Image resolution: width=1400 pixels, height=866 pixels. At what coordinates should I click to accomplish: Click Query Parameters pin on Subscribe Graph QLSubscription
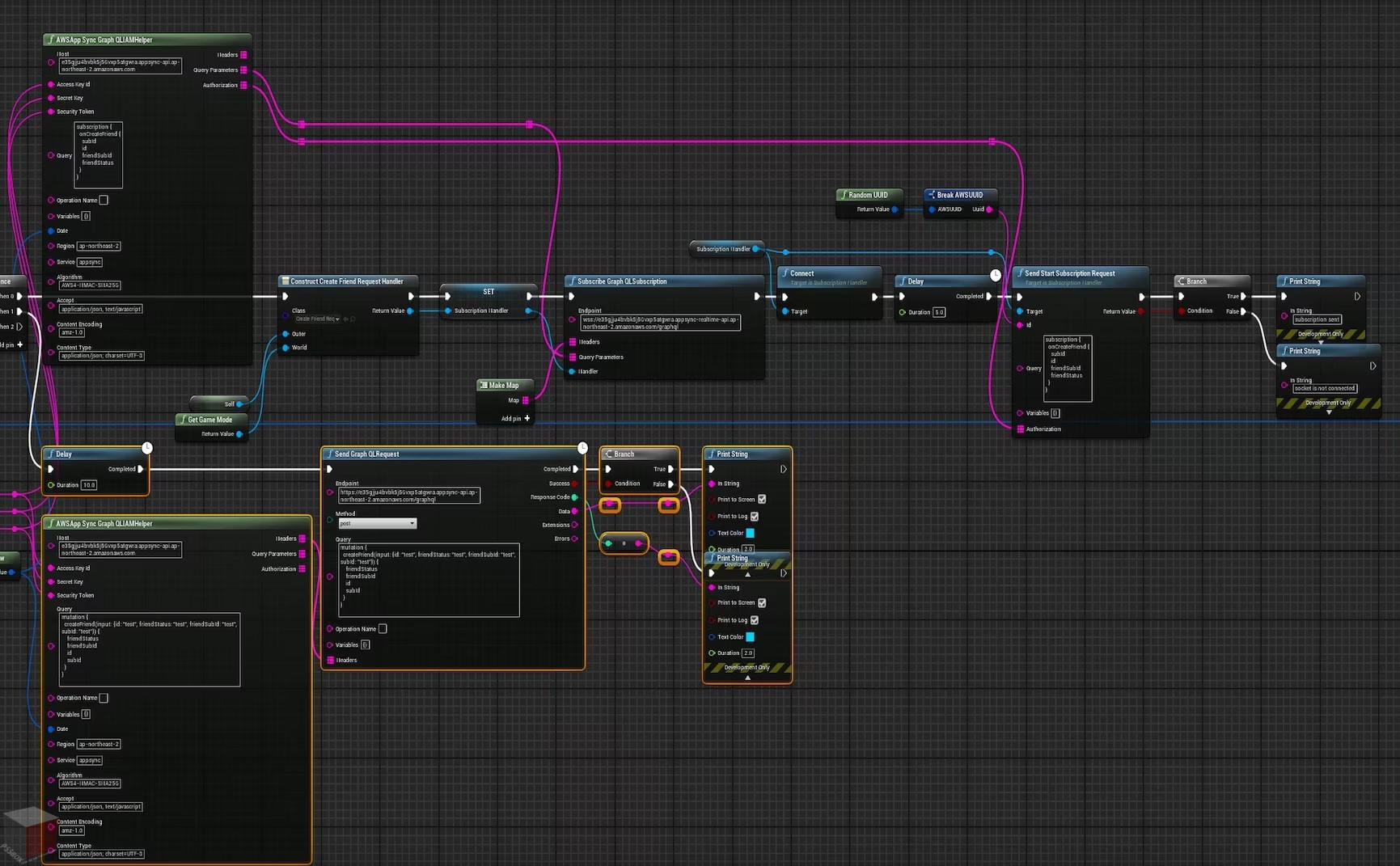point(573,357)
